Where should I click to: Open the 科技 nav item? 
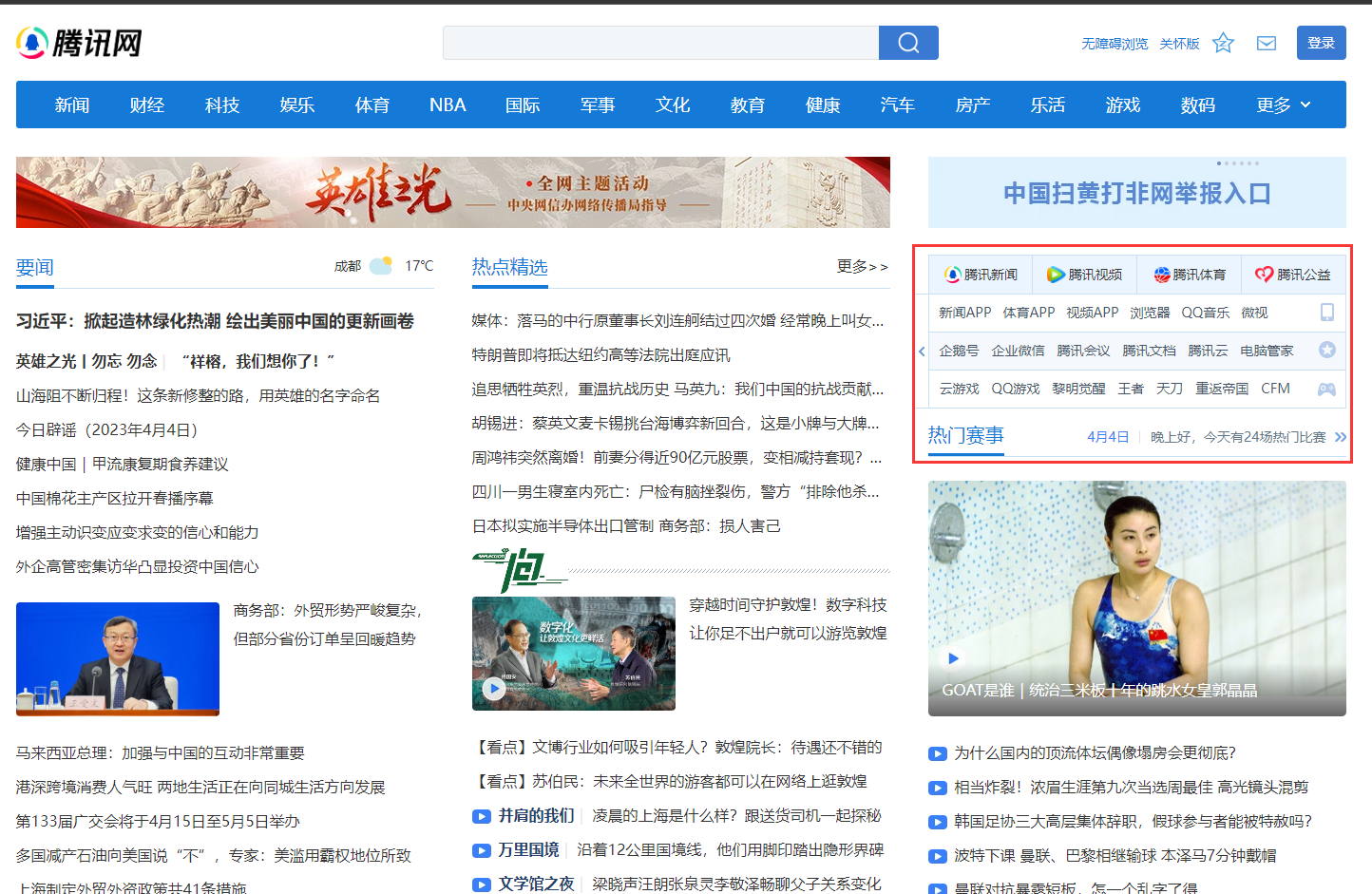(x=222, y=105)
